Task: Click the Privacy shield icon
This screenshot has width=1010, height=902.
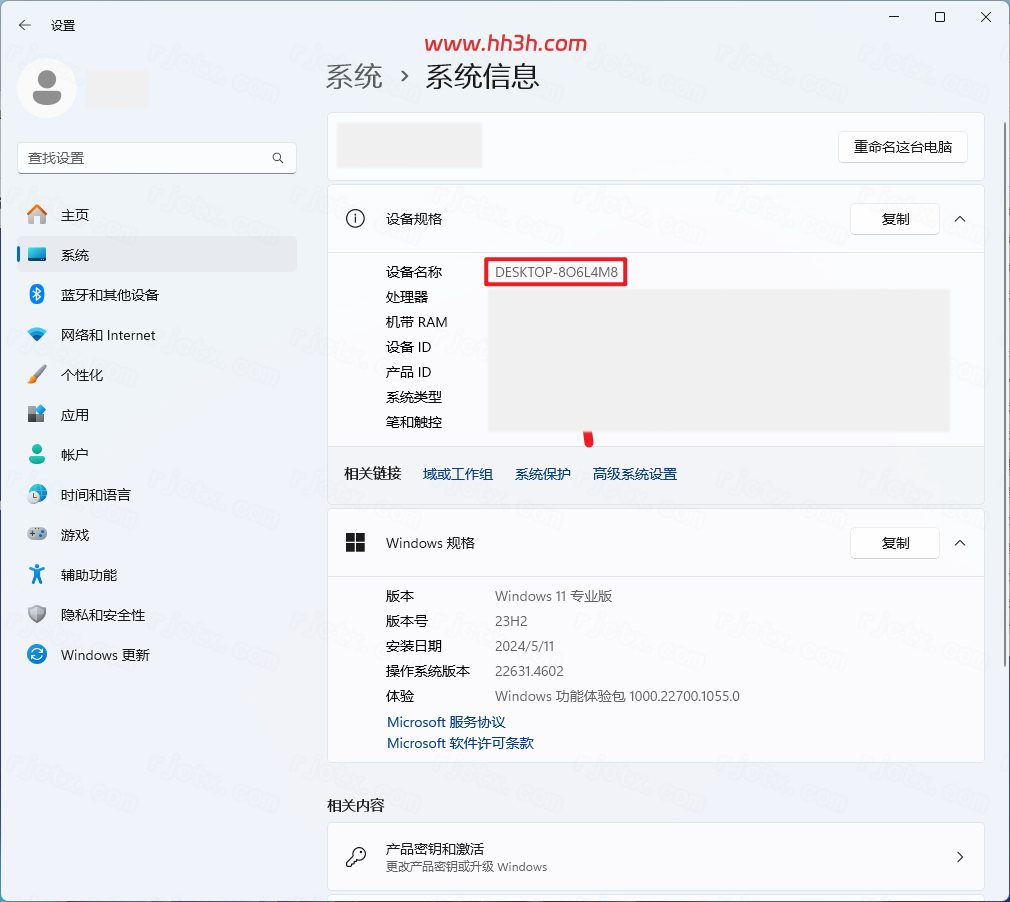Action: coord(37,614)
